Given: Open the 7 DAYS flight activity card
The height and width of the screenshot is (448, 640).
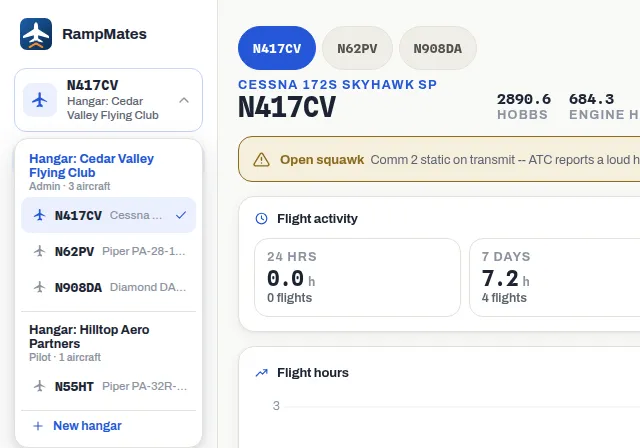Looking at the screenshot, I should point(555,277).
